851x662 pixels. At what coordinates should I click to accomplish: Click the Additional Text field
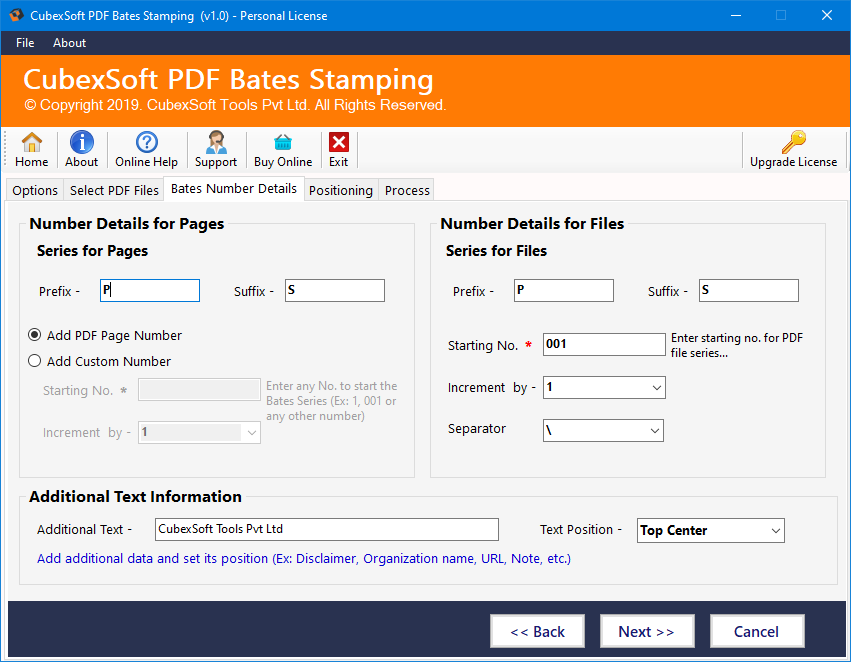pos(327,529)
